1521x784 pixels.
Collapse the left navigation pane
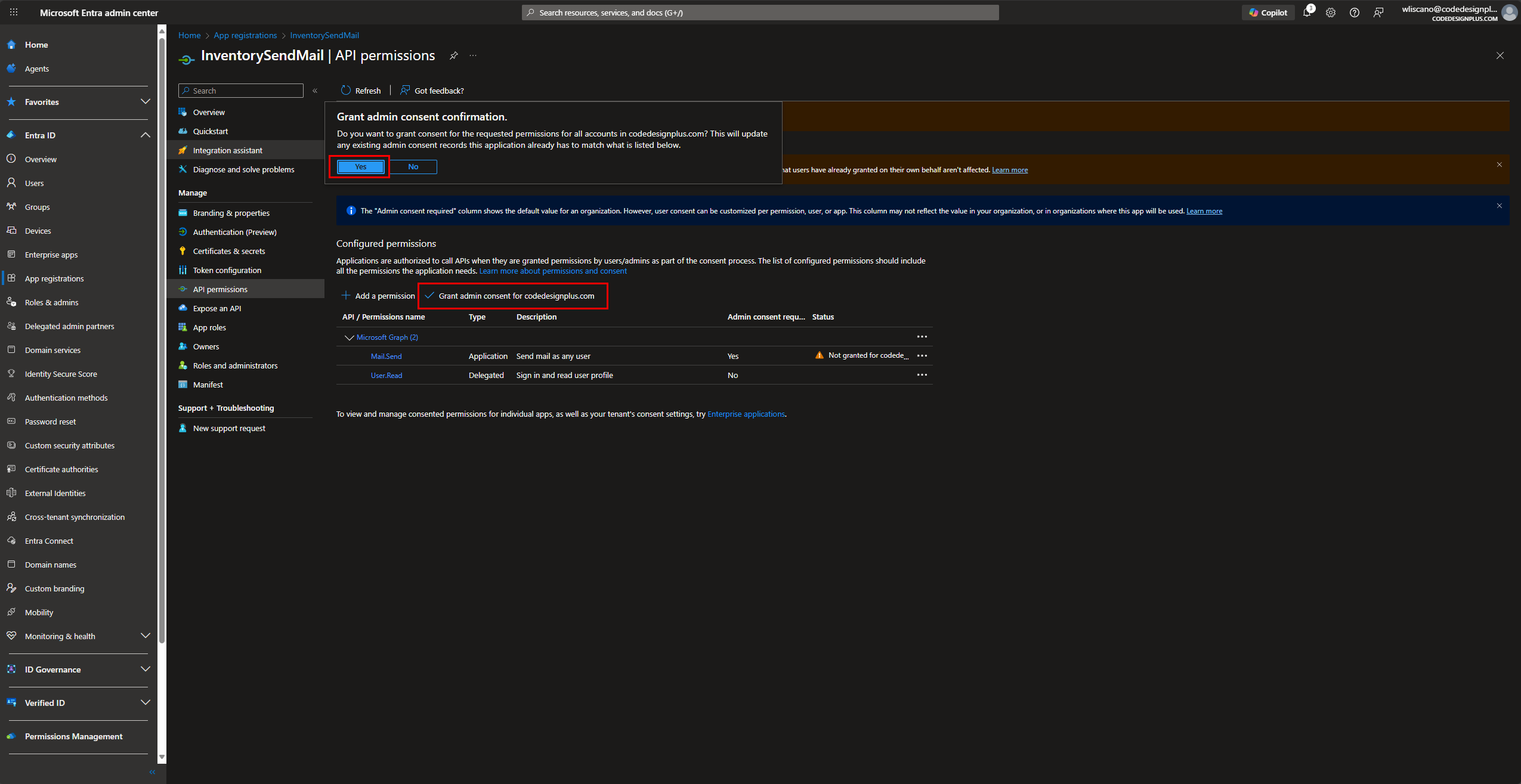[152, 772]
